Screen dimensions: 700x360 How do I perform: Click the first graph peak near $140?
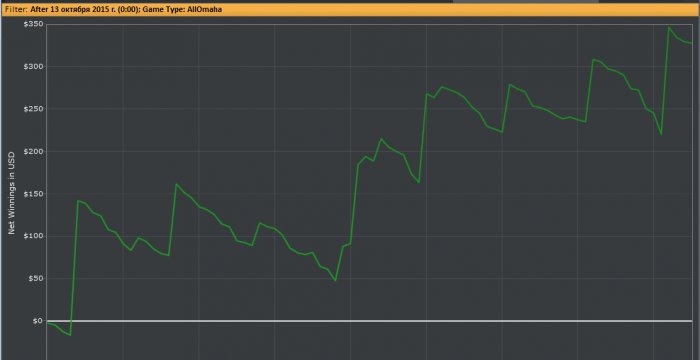point(78,201)
